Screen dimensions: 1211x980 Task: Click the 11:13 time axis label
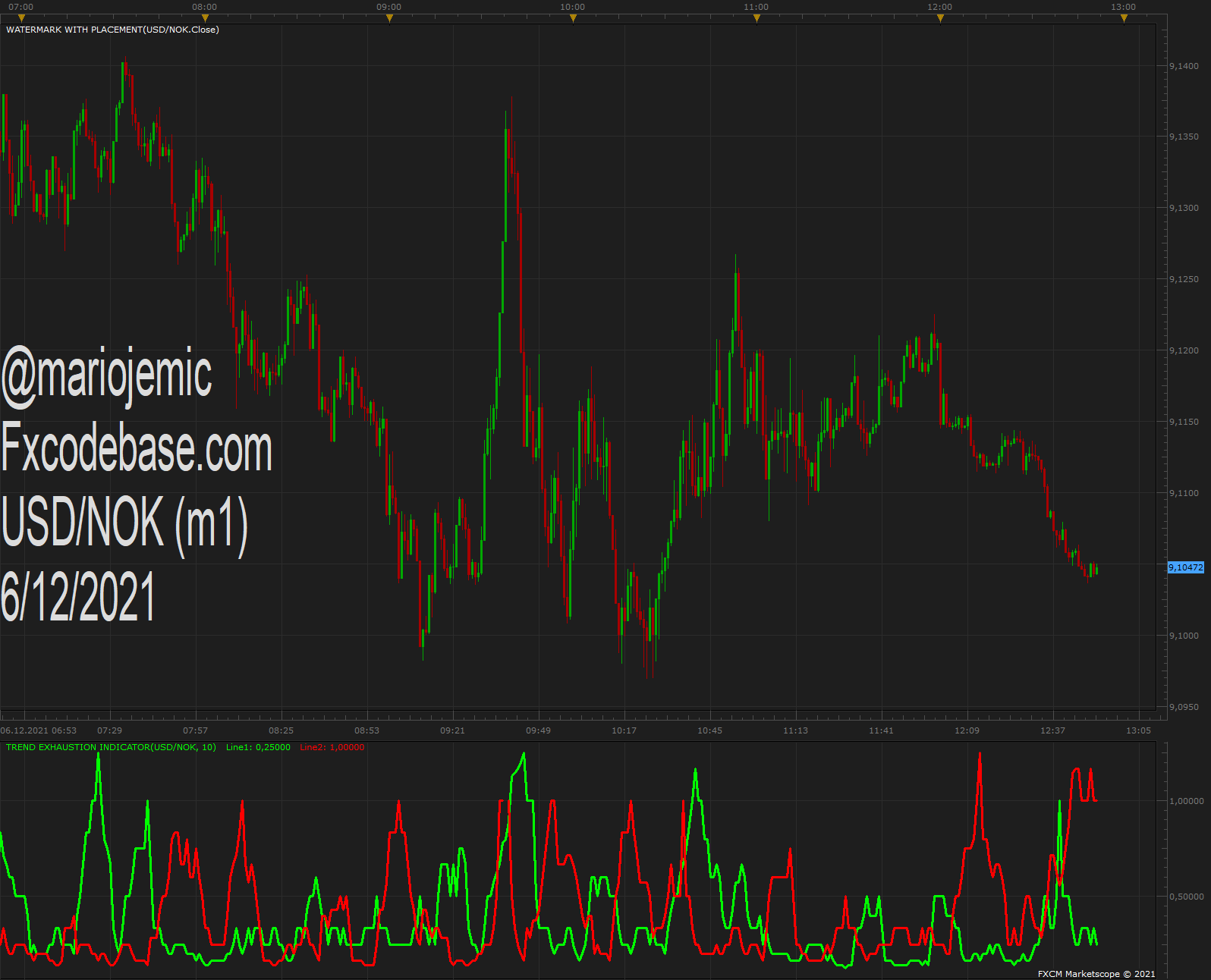point(795,730)
